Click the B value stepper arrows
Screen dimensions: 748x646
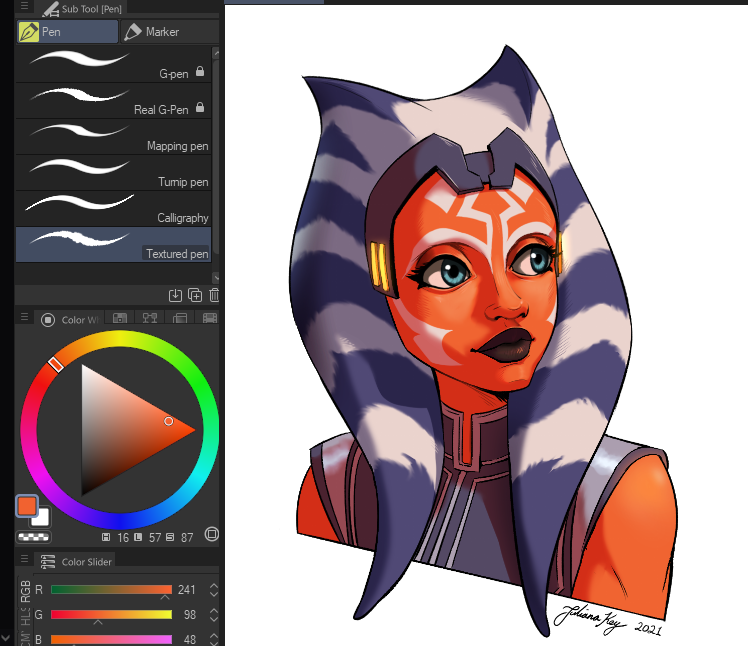tap(214, 639)
